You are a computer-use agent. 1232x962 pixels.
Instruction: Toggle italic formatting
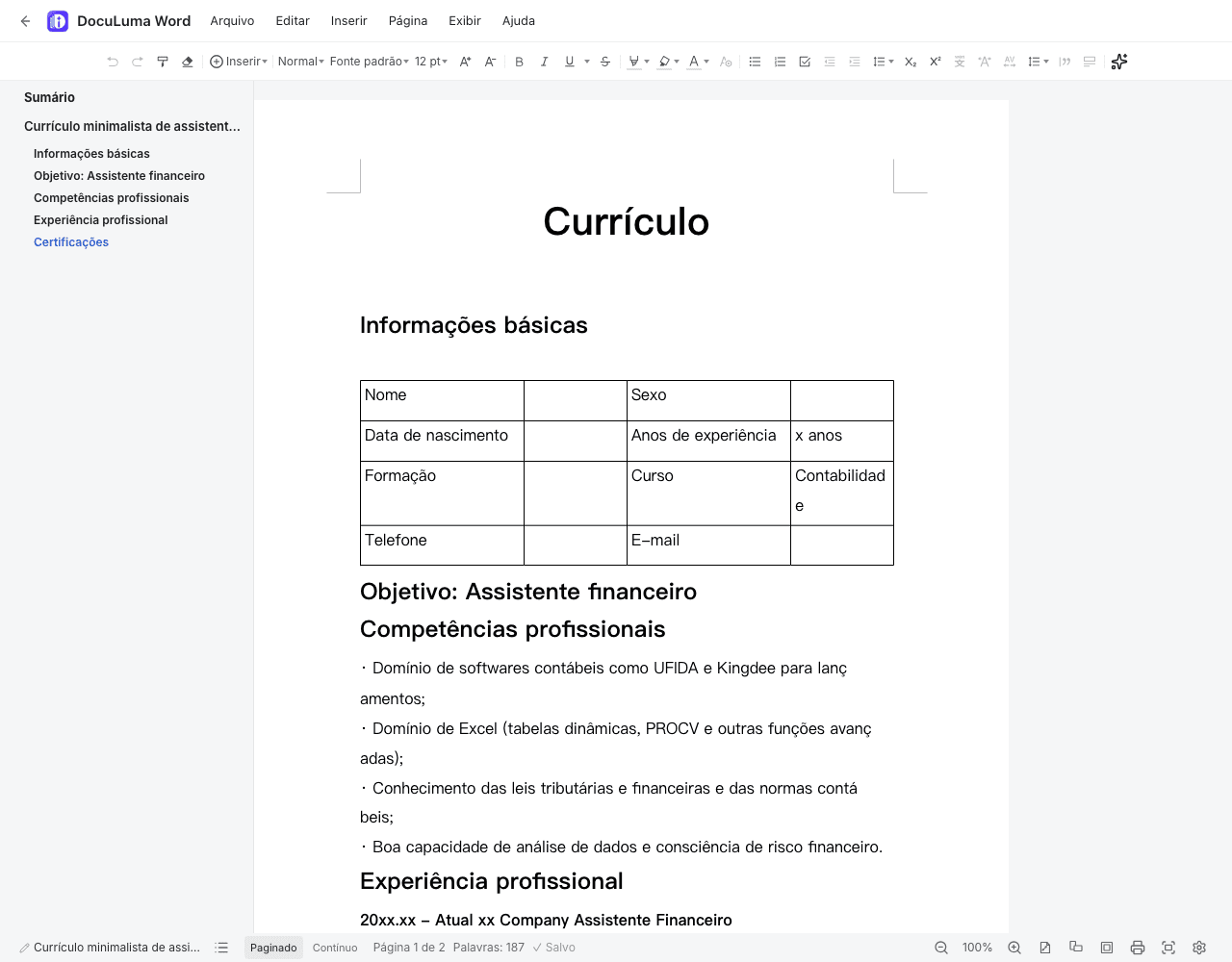545,62
